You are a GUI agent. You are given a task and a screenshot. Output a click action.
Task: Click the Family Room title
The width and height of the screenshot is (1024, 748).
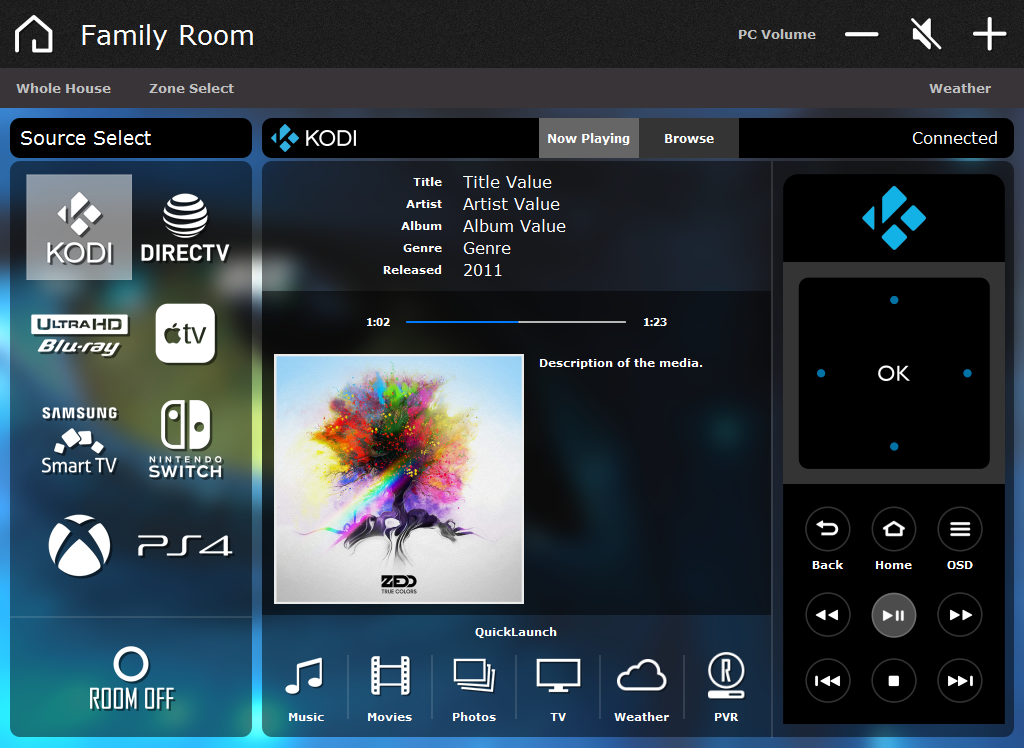[167, 35]
